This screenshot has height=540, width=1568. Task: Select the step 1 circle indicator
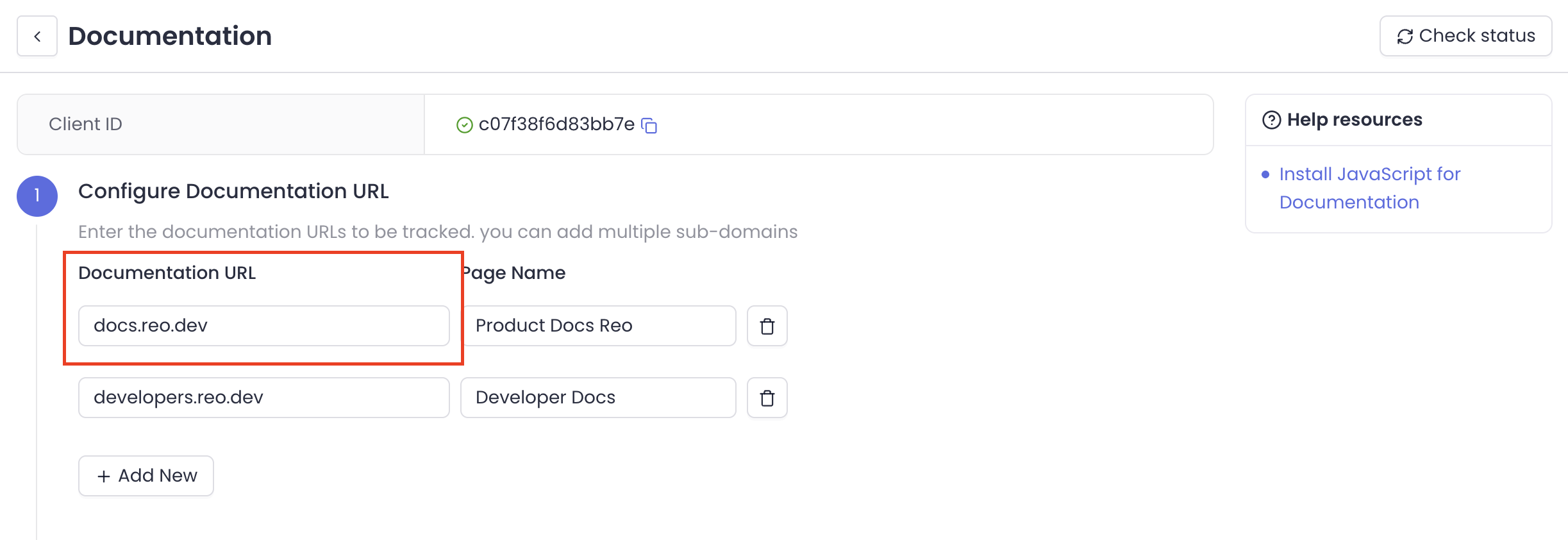[x=37, y=196]
